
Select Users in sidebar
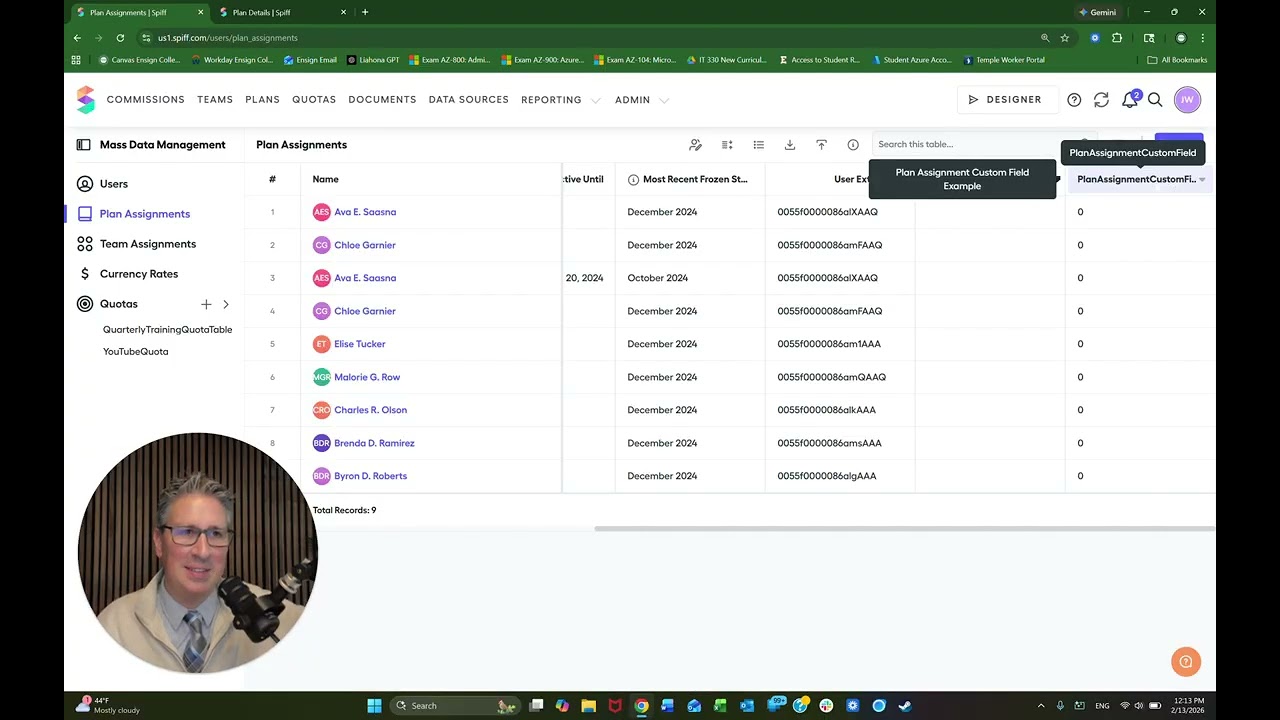coord(114,184)
